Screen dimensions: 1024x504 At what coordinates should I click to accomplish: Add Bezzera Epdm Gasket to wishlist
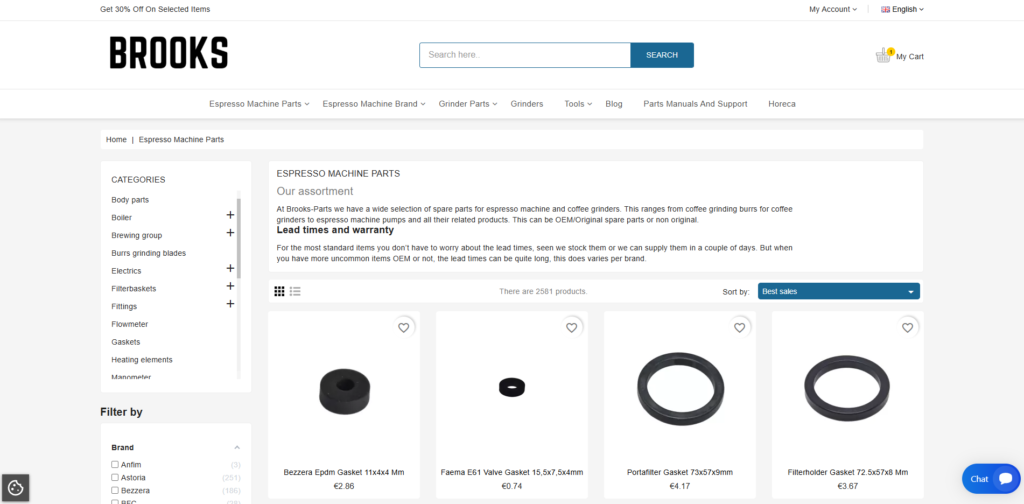tap(404, 328)
